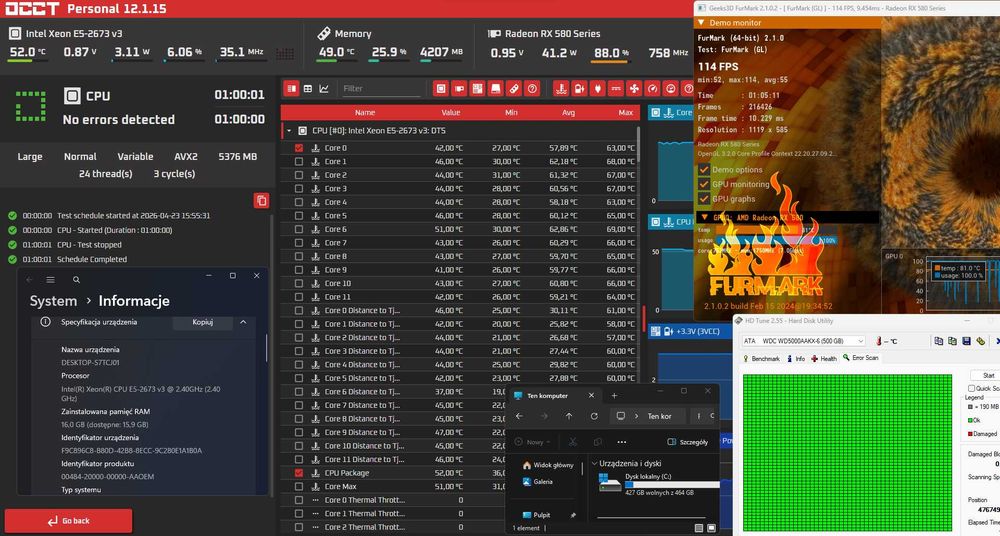Collapse Urządzenia i dyski group in Explorer
Screen dimensions: 1000x536
click(594, 464)
